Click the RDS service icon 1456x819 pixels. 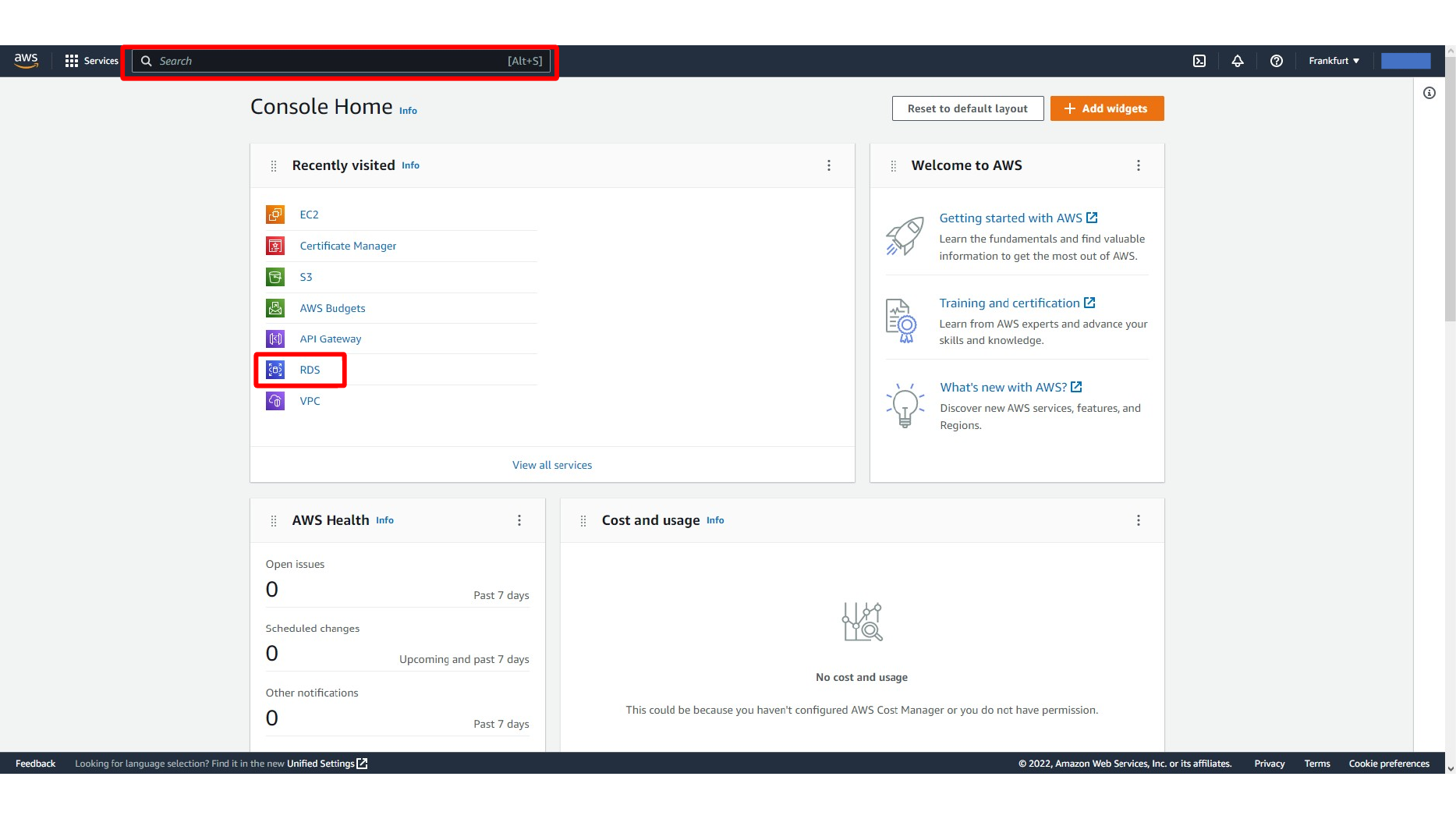275,370
